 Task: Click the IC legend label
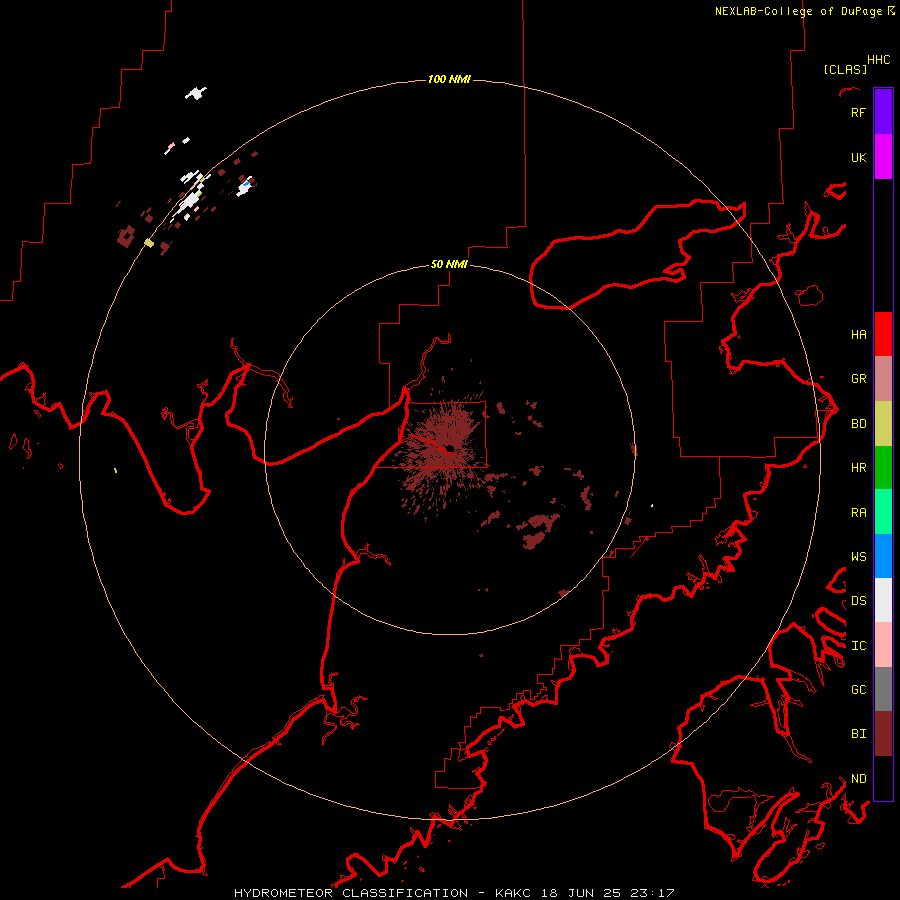click(x=858, y=645)
